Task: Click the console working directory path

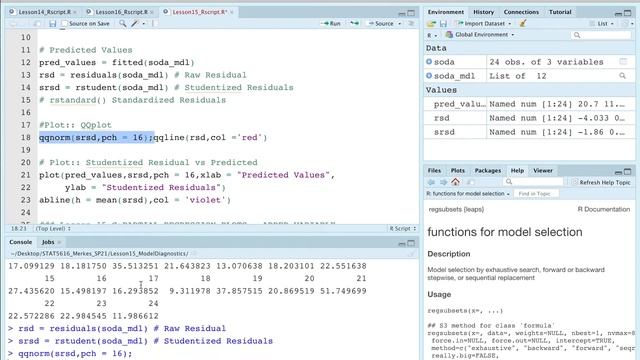Action: [100, 253]
